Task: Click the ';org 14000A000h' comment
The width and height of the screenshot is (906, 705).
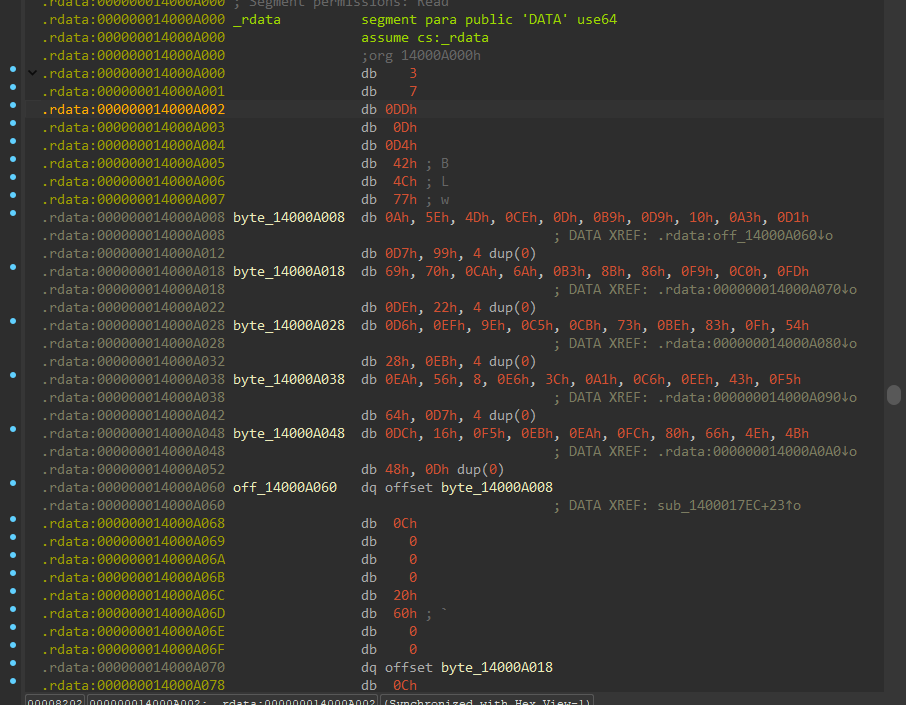Action: (x=421, y=55)
